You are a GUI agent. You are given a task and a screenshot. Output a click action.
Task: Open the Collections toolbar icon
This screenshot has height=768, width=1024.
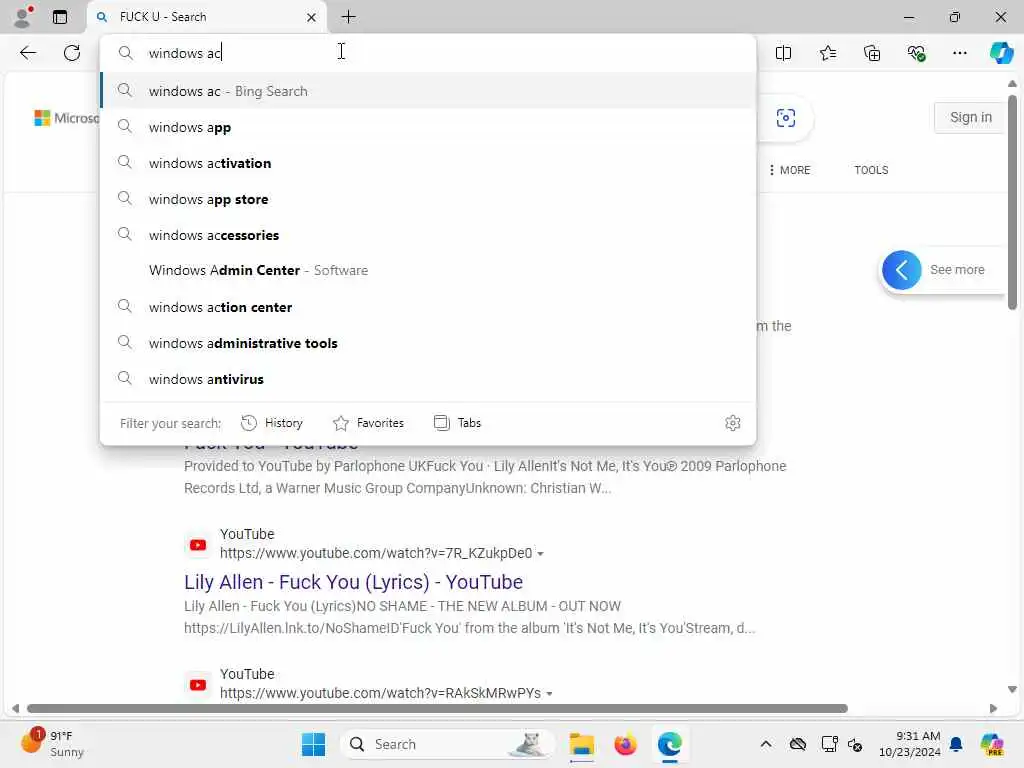pos(872,53)
